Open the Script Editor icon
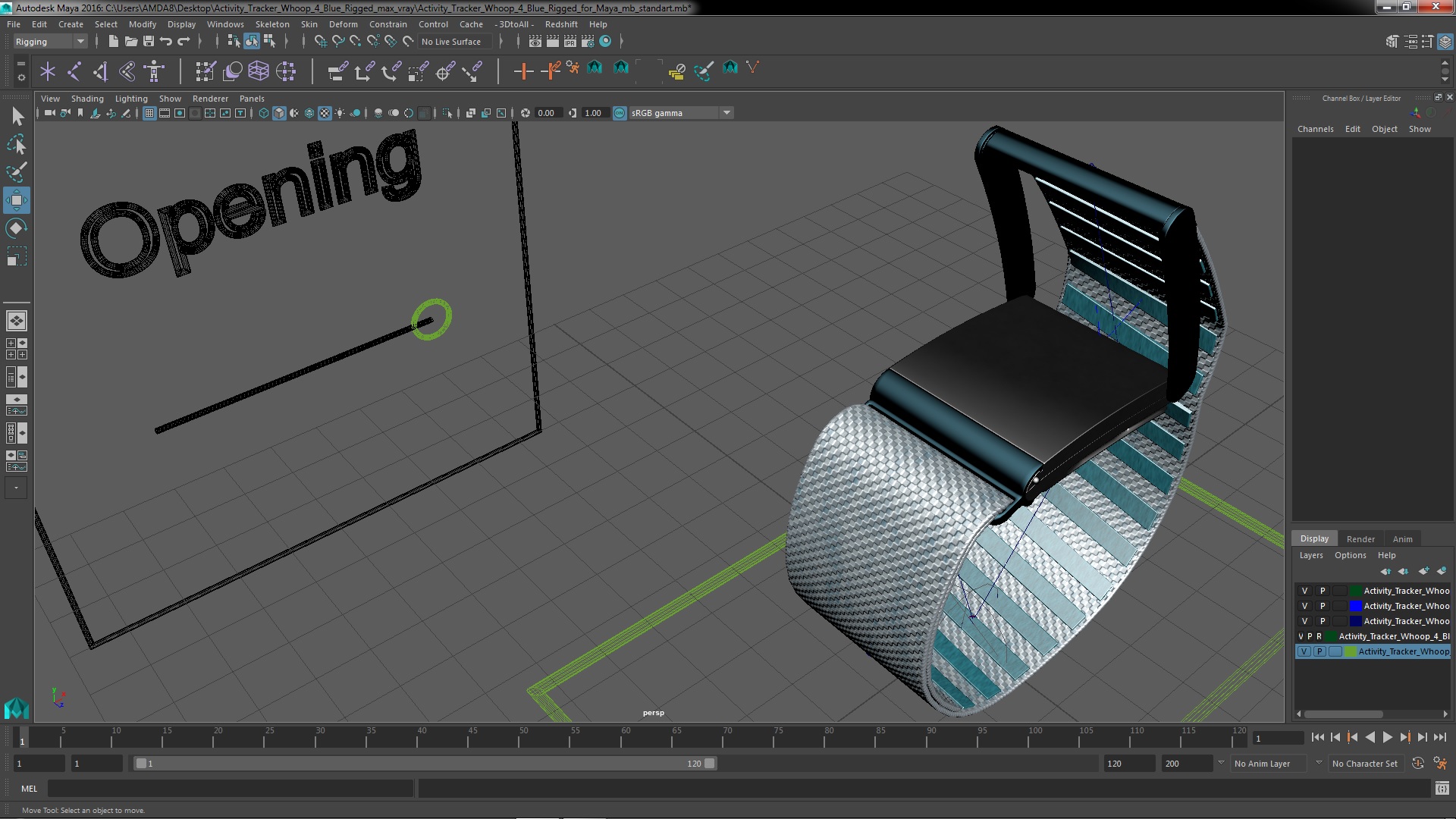 pyautogui.click(x=1442, y=789)
